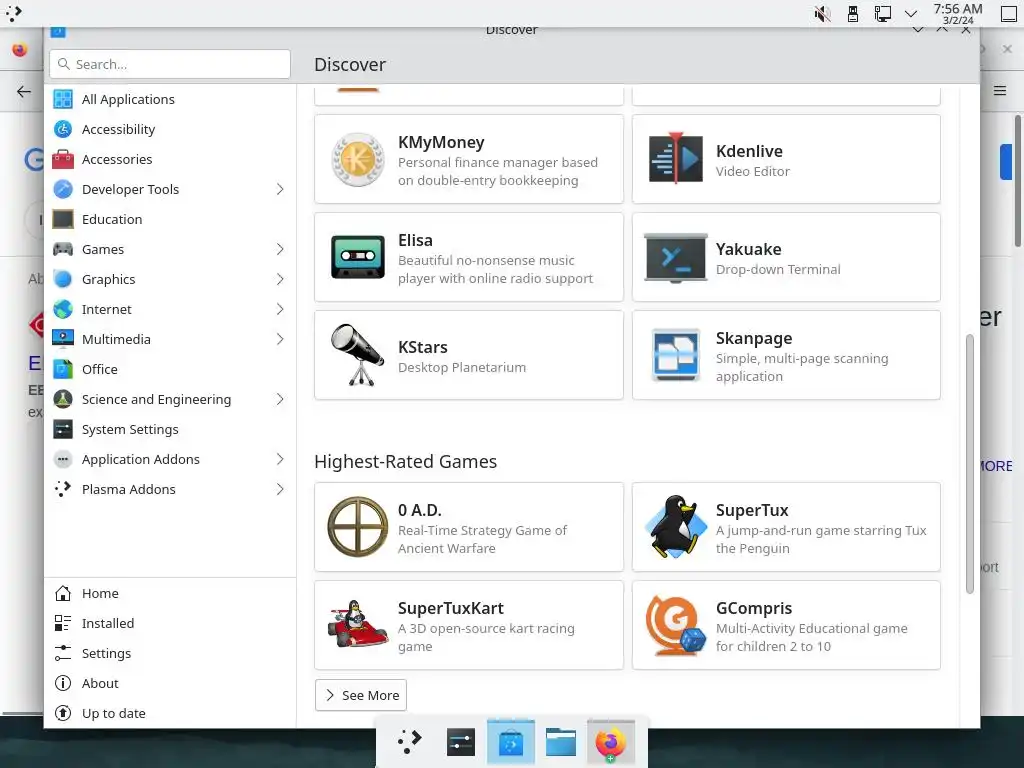1024x768 pixels.
Task: Click the muted volume tray icon
Action: pyautogui.click(x=822, y=14)
